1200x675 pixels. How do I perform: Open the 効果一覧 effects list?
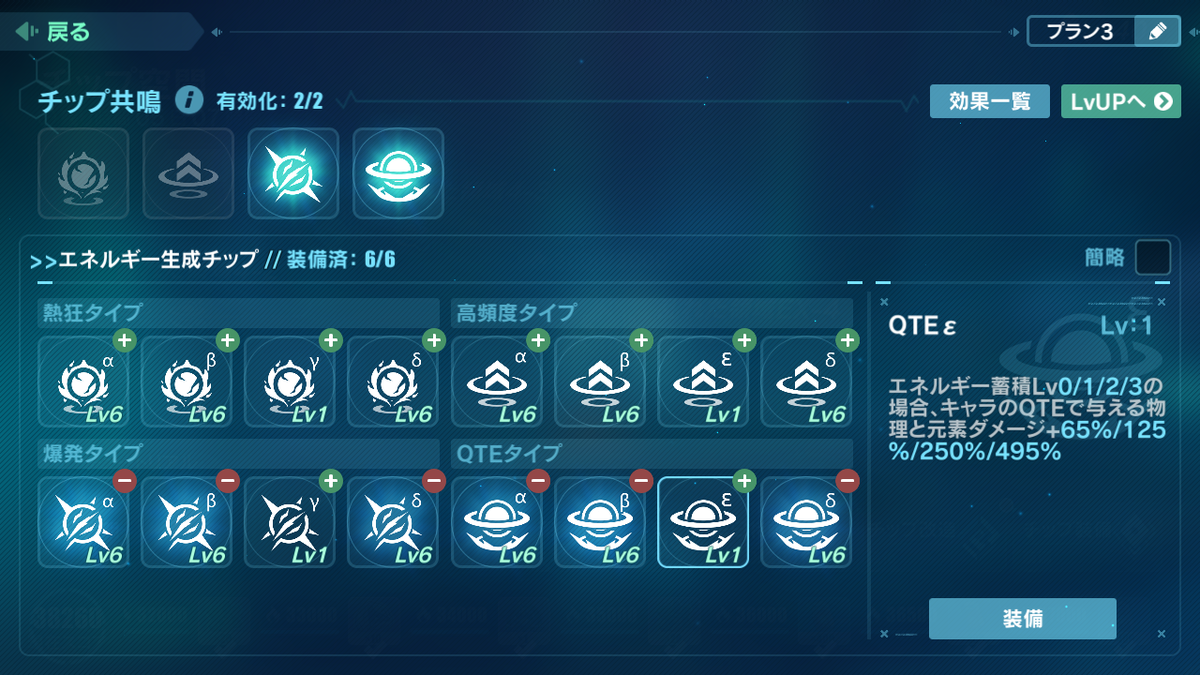989,101
